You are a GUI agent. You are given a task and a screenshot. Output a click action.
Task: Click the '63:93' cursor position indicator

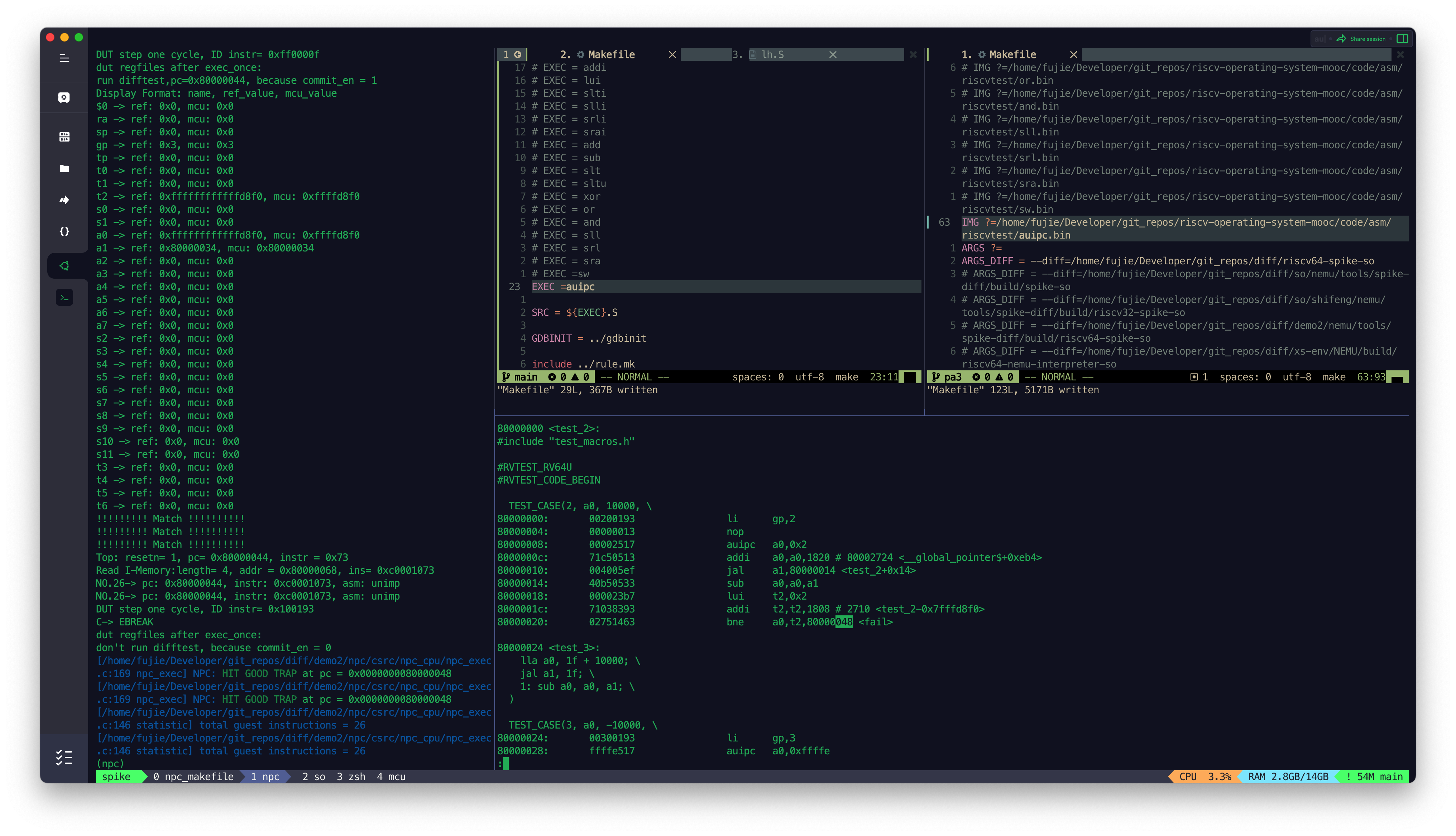(x=1371, y=377)
